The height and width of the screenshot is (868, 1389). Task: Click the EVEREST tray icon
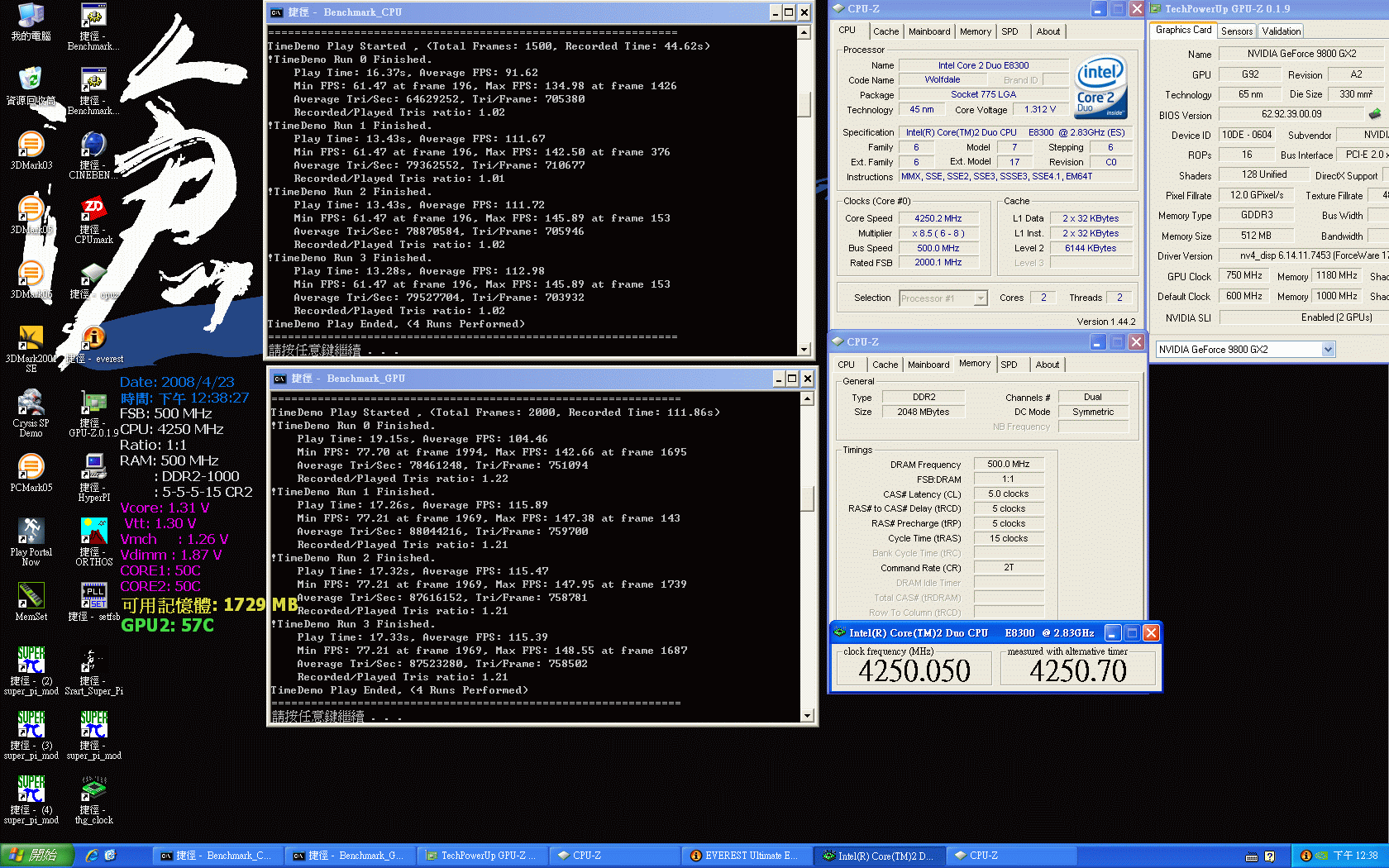coord(1305,856)
